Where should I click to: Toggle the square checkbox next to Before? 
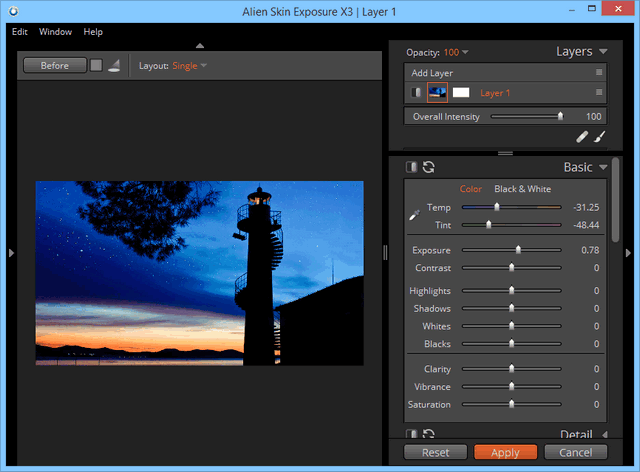(x=96, y=66)
